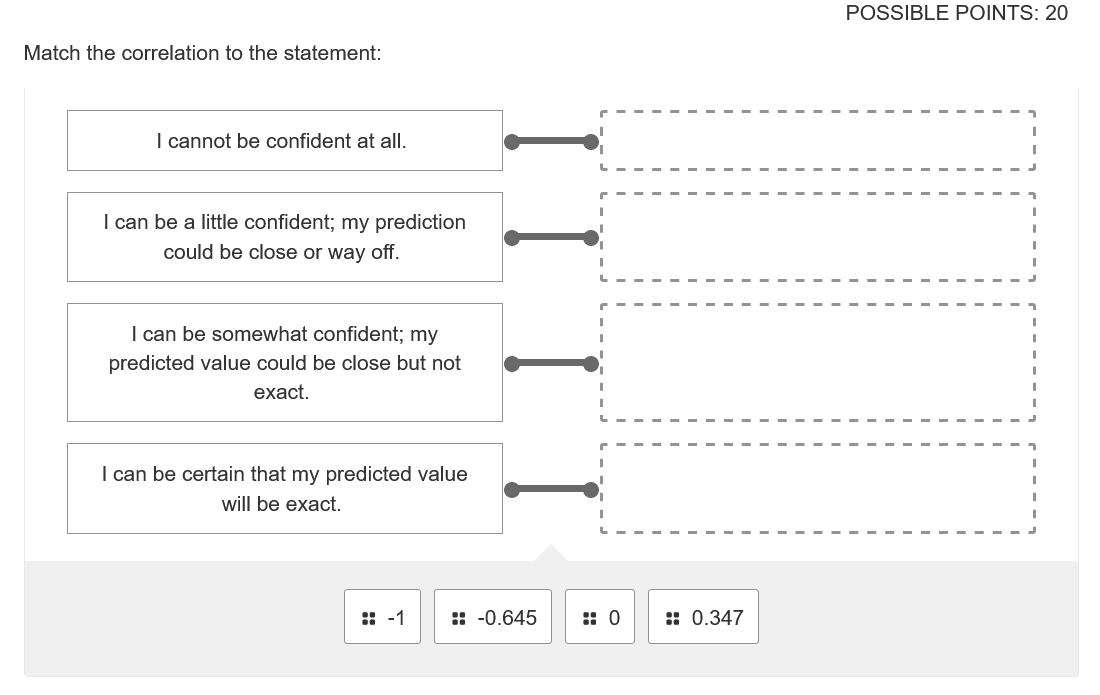Click the 'little confident; my prediction could be close' statement

285,236
